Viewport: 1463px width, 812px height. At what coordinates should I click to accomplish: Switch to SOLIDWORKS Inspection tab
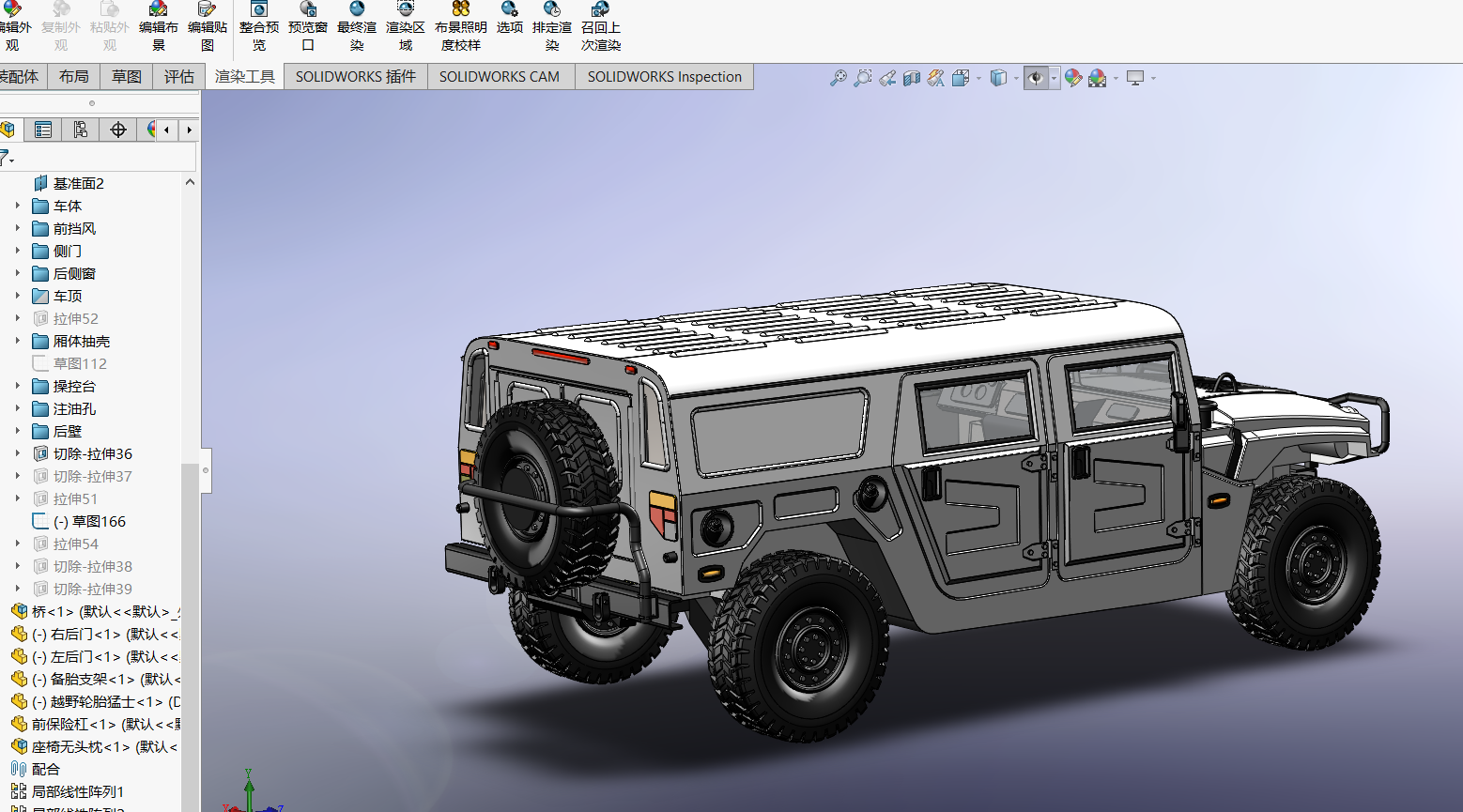coord(665,77)
